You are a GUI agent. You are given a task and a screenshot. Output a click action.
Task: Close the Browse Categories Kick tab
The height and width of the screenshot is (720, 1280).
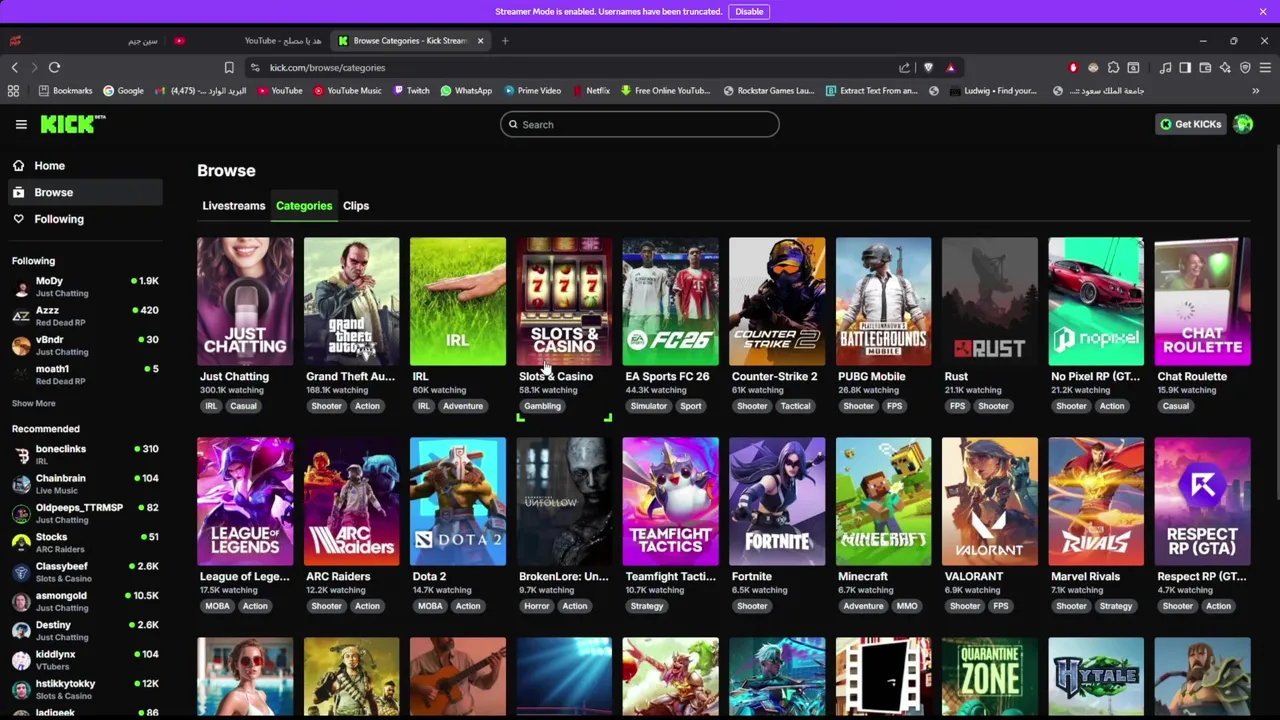(480, 41)
